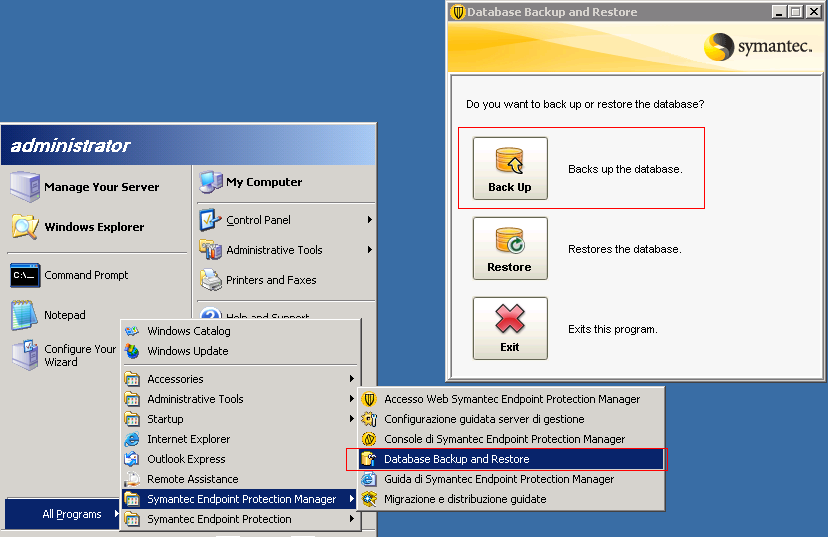
Task: Run Windows Update
Action: coord(241,351)
